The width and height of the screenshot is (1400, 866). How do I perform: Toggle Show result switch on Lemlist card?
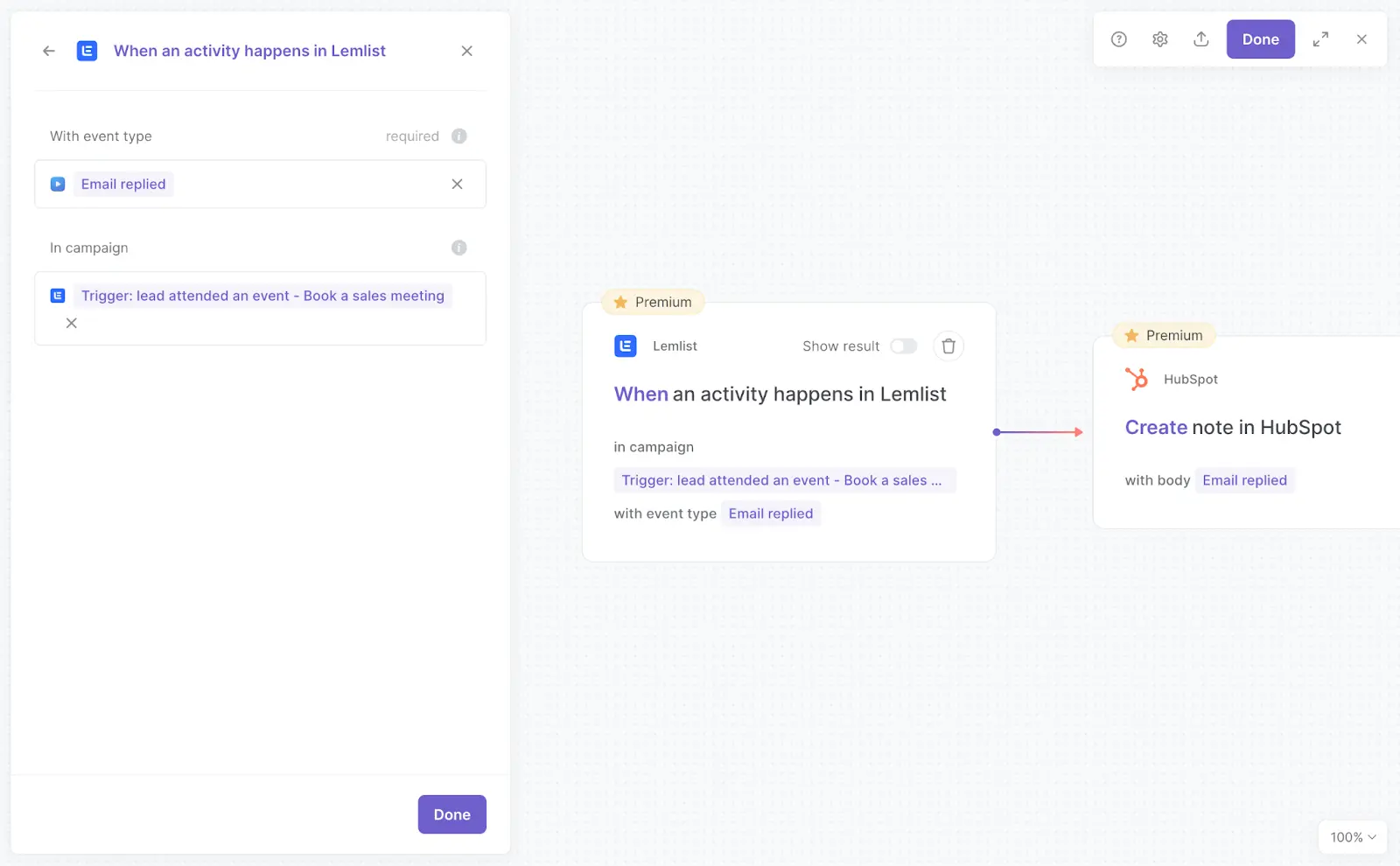(x=904, y=346)
